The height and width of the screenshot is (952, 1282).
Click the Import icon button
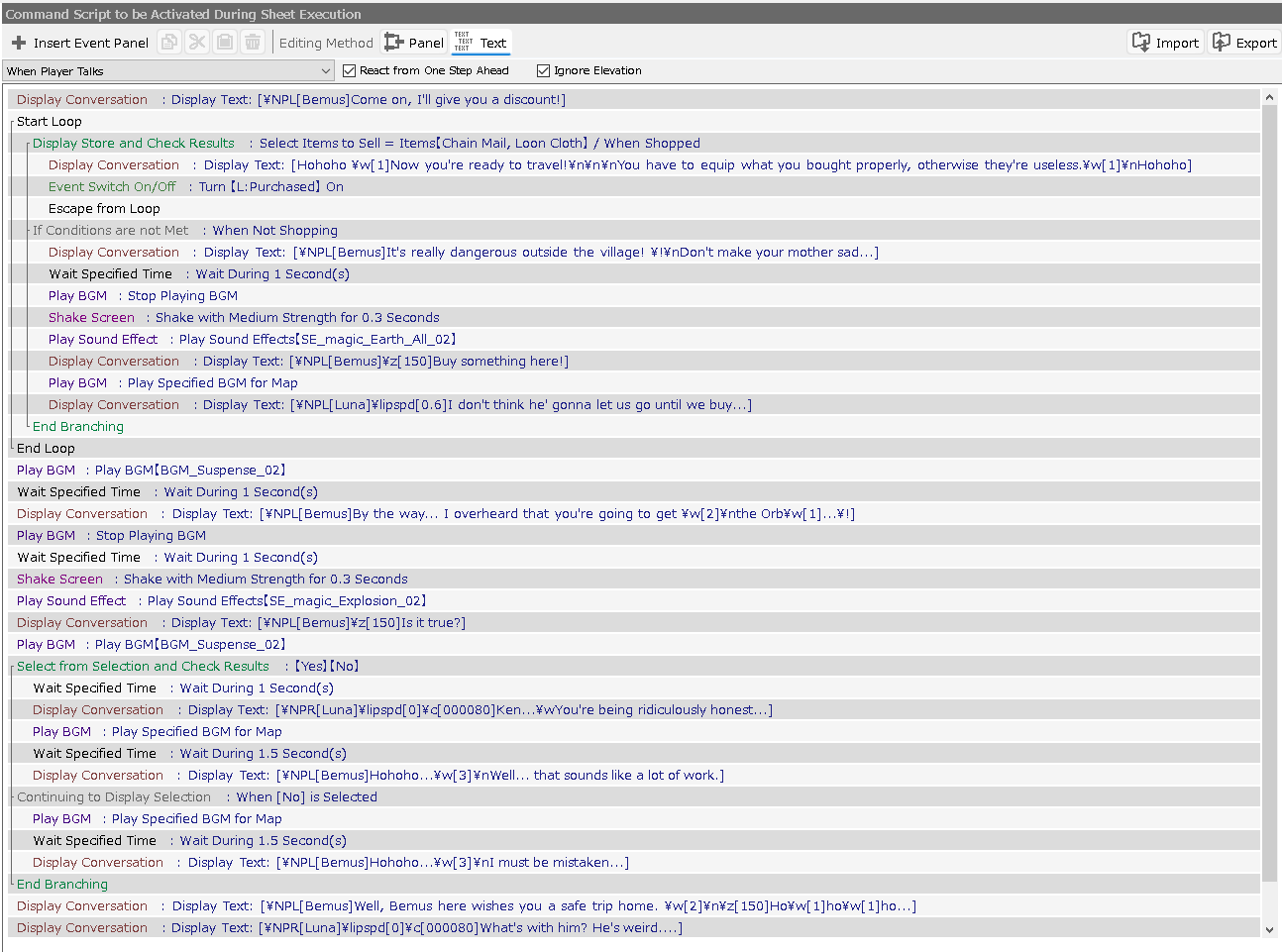[x=1166, y=43]
